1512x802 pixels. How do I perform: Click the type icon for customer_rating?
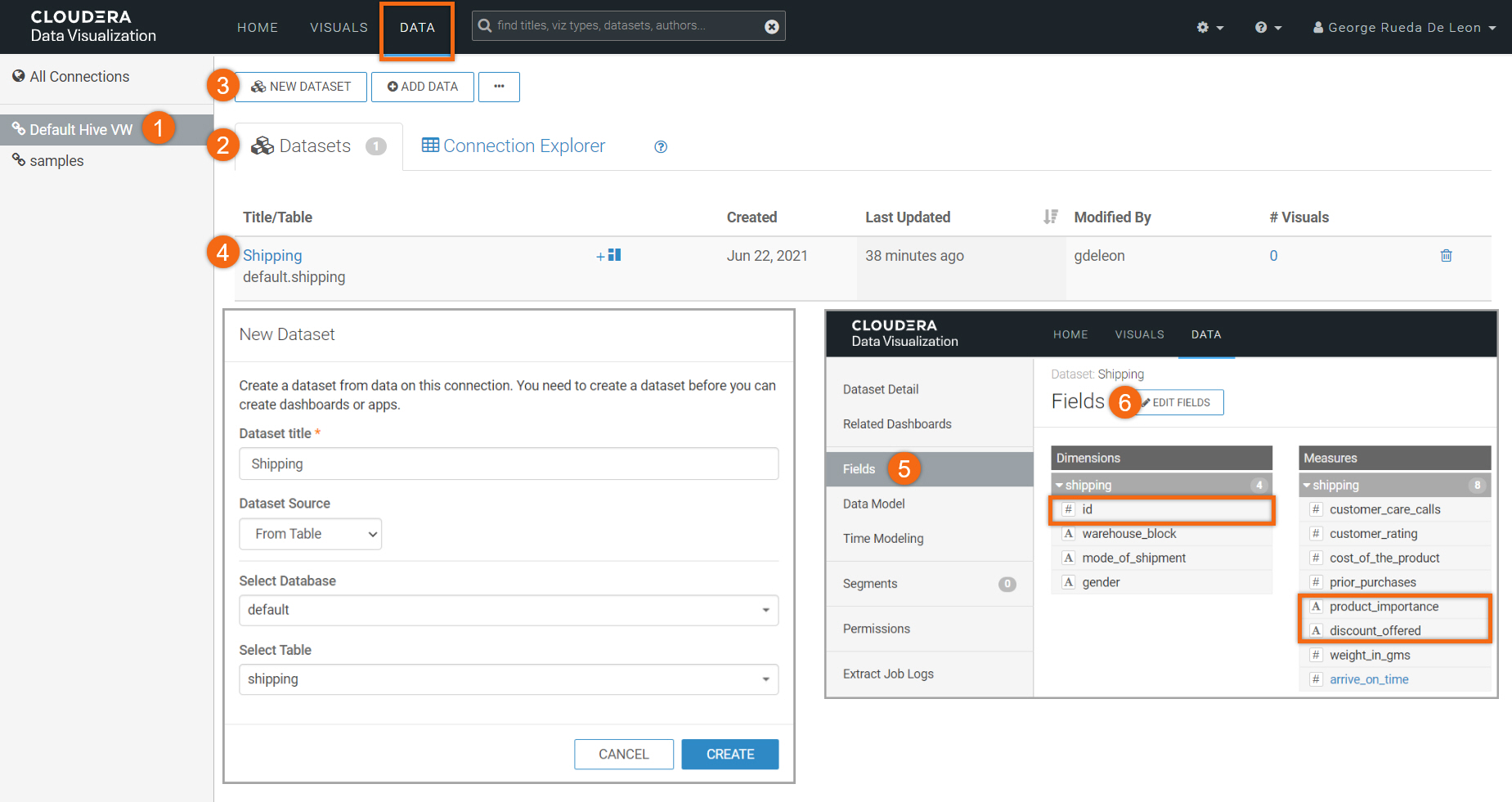click(x=1316, y=534)
